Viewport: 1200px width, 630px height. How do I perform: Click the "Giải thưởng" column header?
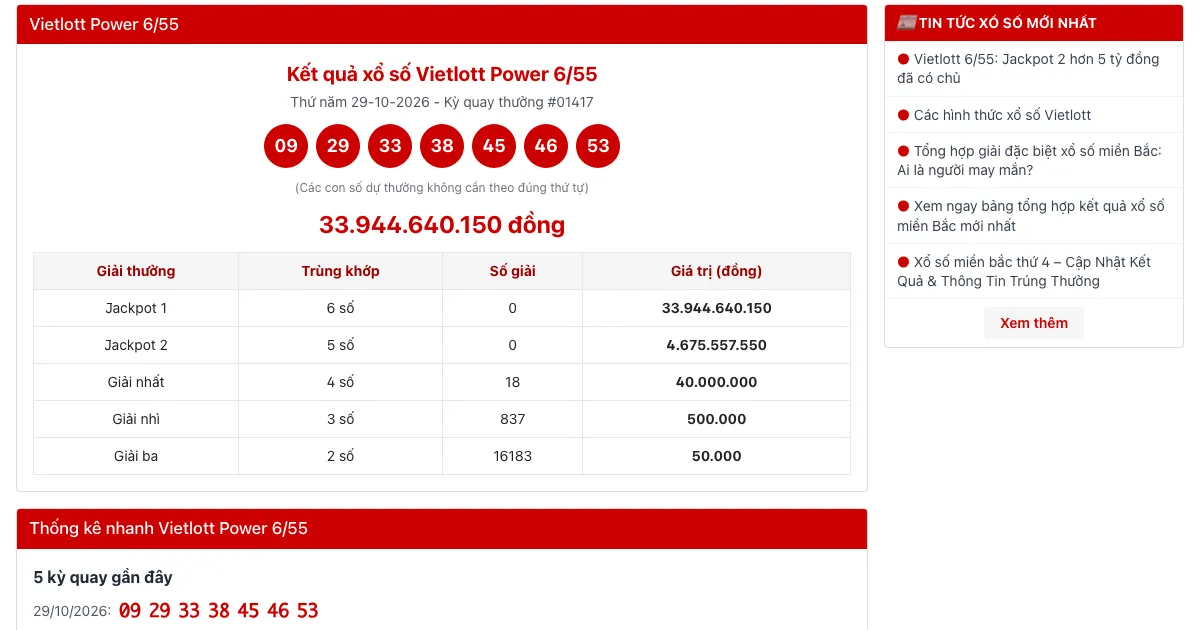[x=136, y=271]
